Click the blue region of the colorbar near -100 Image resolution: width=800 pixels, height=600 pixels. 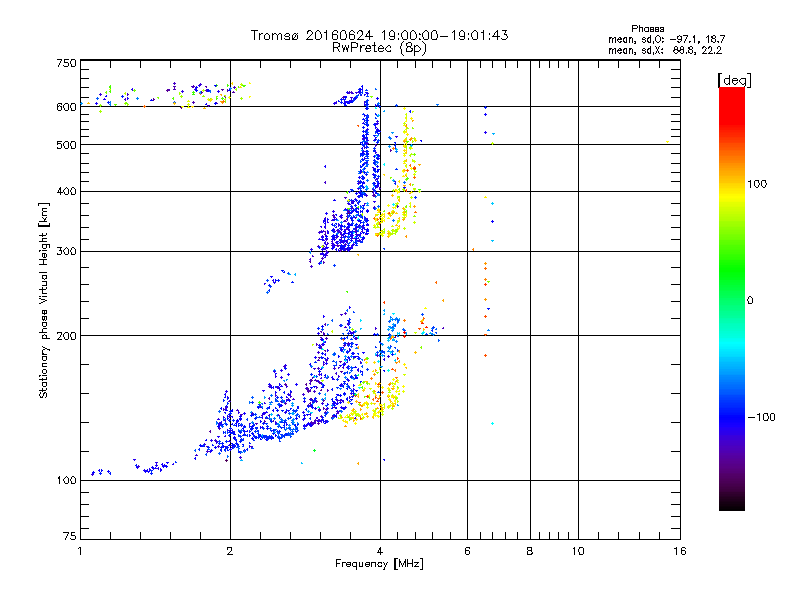coord(732,417)
